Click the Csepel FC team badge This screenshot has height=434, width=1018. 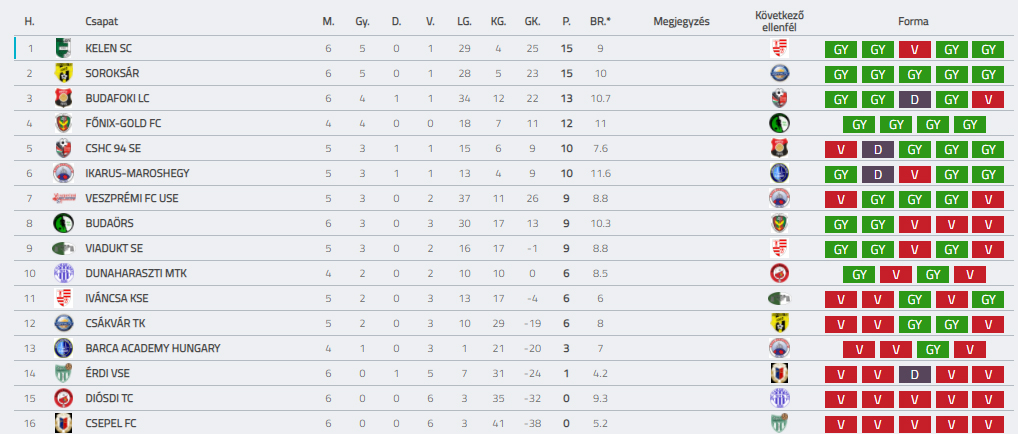63,423
